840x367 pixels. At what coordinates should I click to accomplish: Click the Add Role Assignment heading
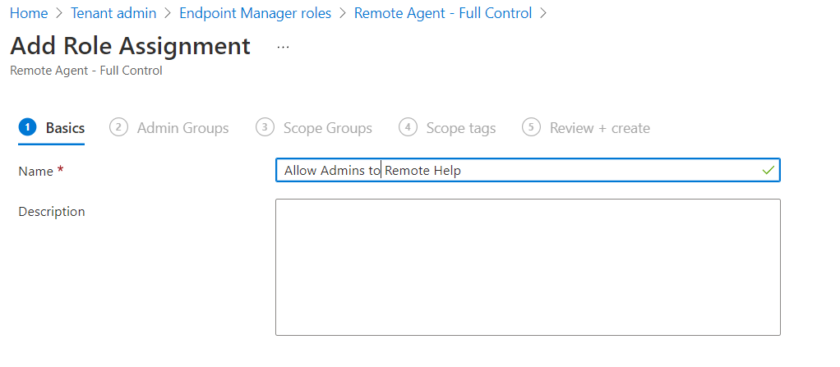(130, 46)
